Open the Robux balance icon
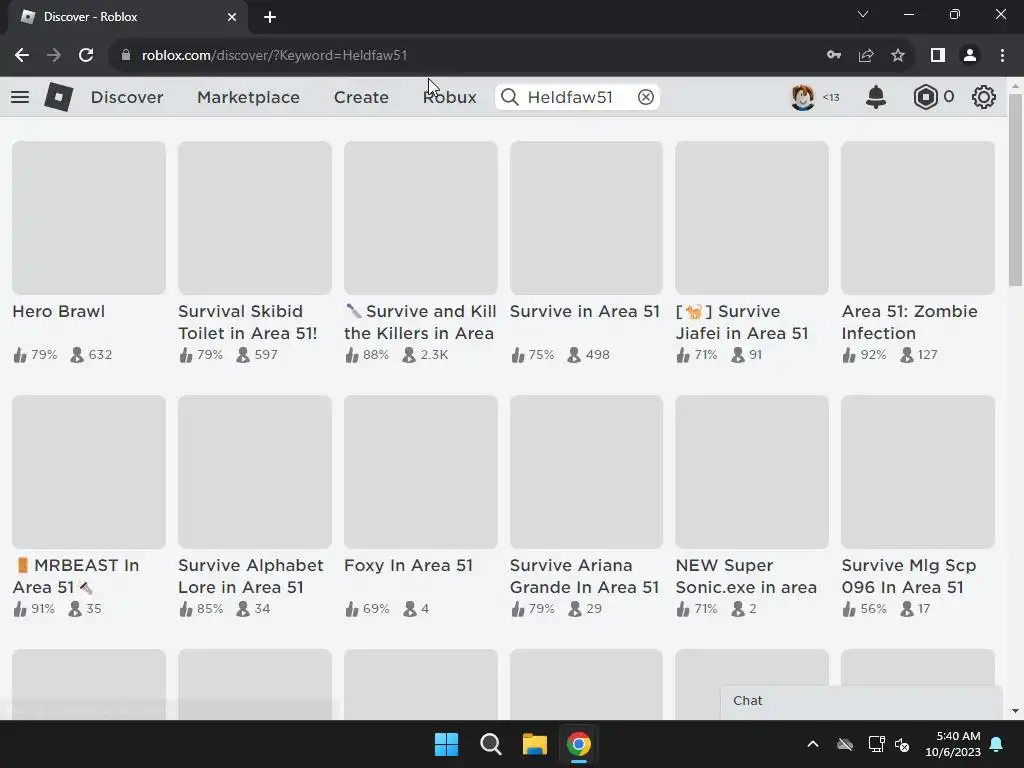Screen dimensions: 1024x768 (x=925, y=97)
